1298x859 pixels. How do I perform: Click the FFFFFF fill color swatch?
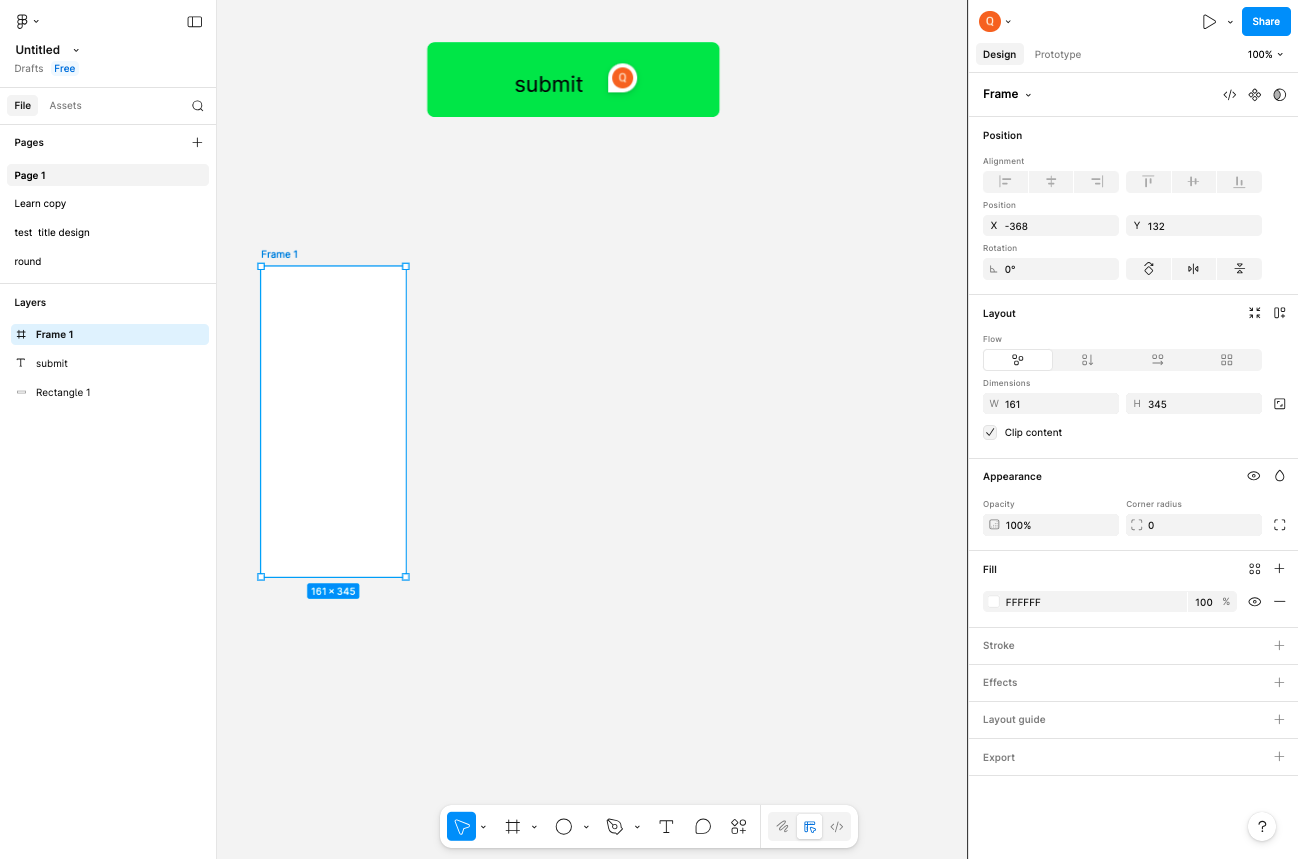click(x=993, y=602)
